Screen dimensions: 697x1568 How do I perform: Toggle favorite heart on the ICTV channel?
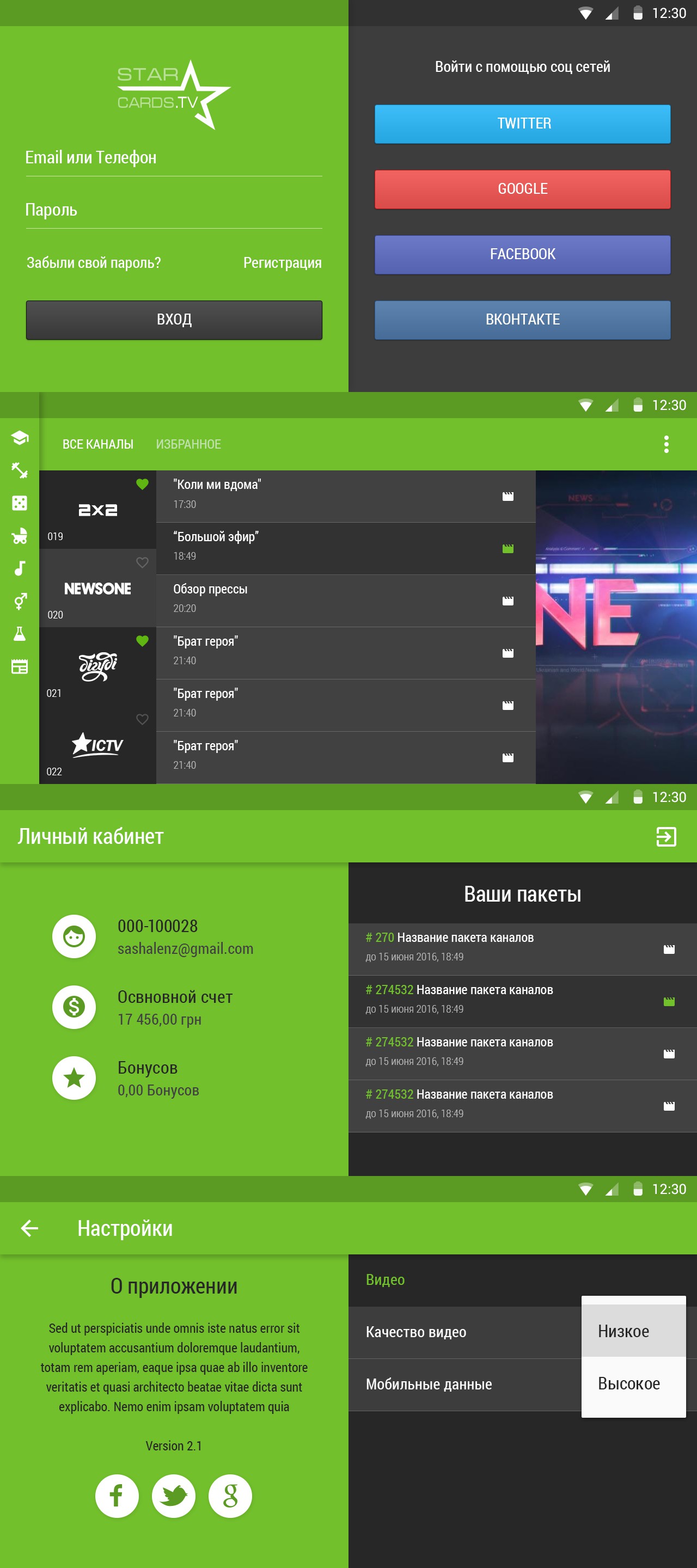click(x=143, y=719)
